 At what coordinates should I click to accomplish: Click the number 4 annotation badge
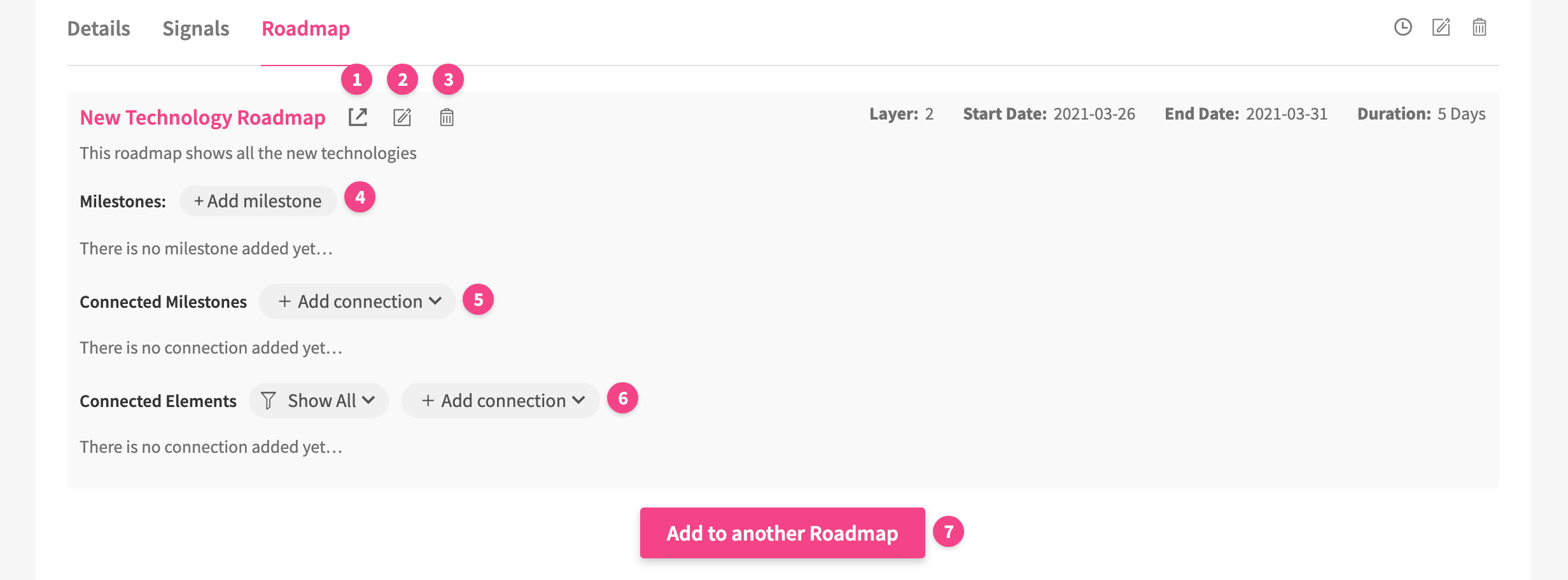tap(360, 198)
